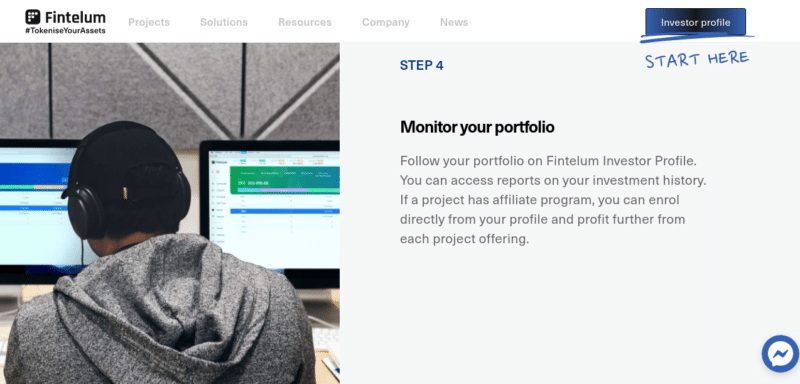
Task: Click the Fintelum brand name text
Action: point(75,17)
